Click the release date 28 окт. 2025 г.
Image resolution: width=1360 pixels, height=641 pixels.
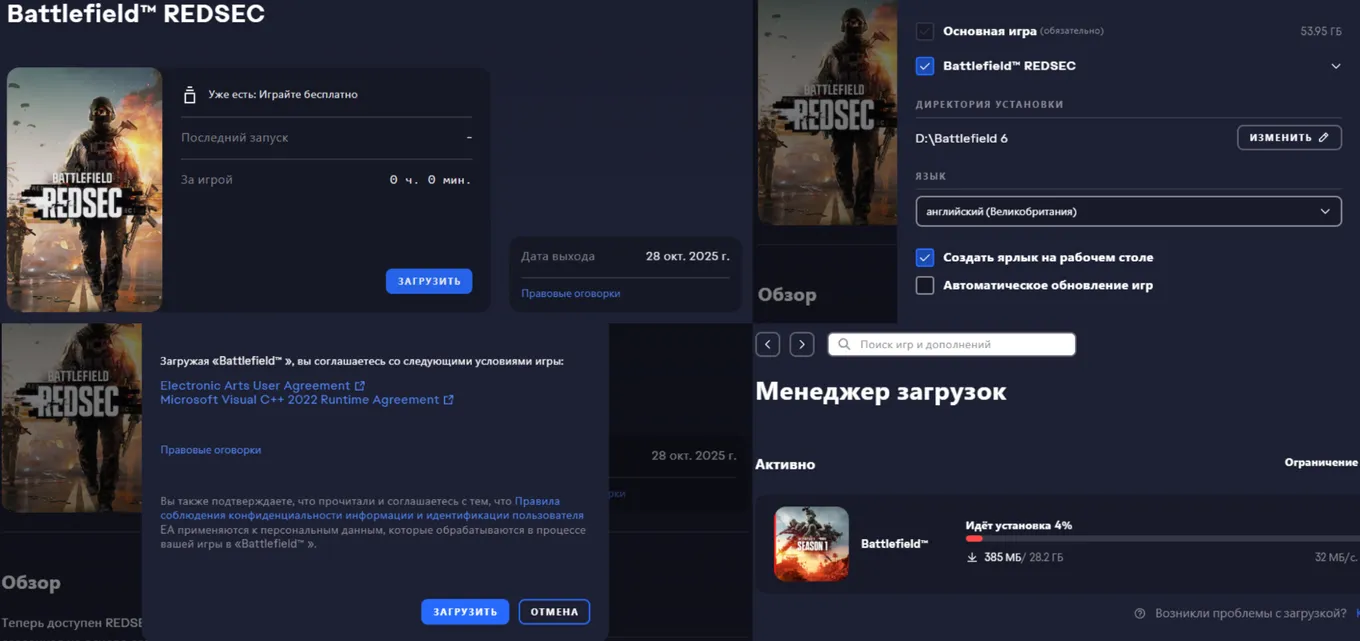[x=687, y=256]
